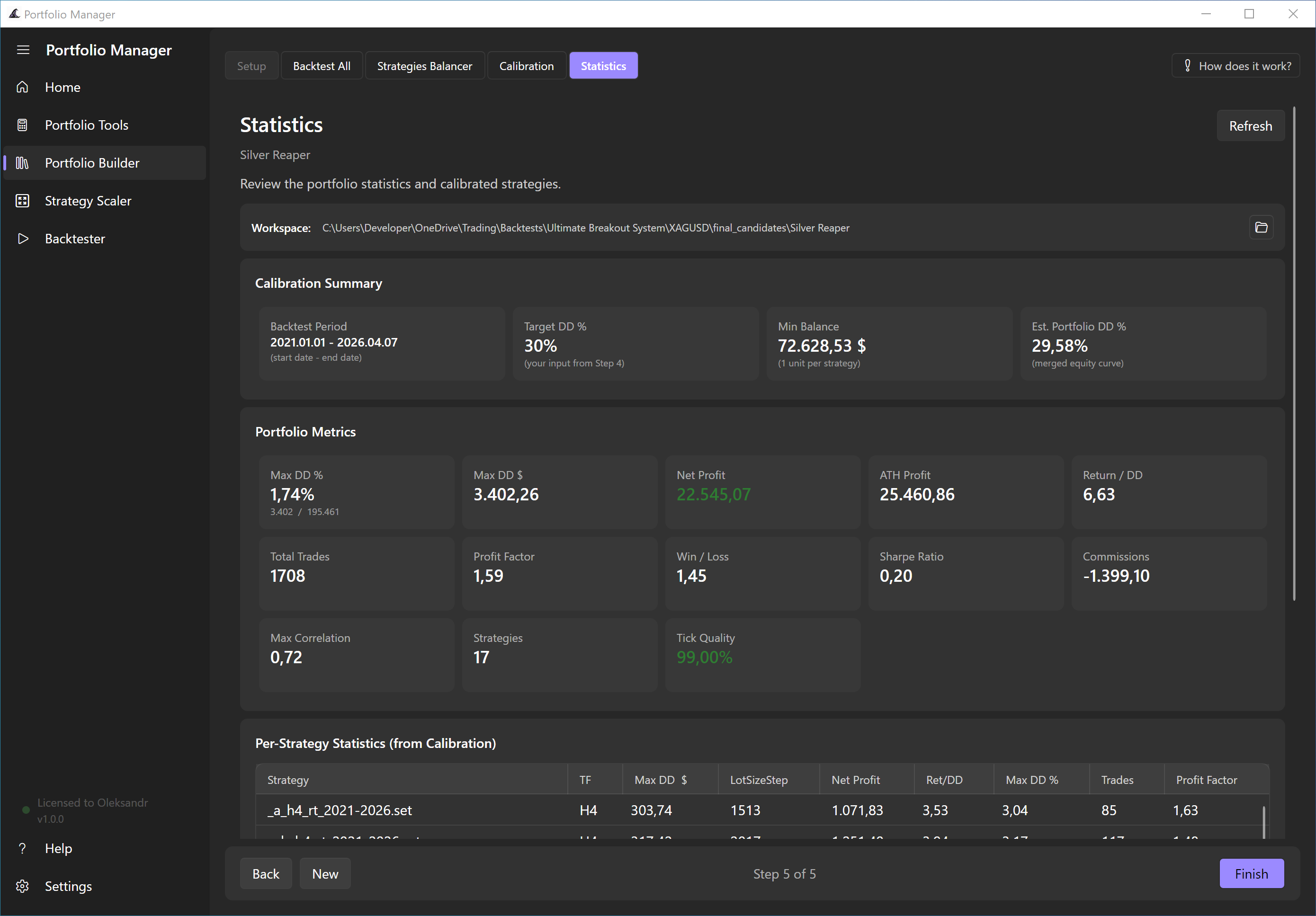This screenshot has width=1316, height=916.
Task: Click the main page vertical scrollbar
Action: click(1294, 354)
